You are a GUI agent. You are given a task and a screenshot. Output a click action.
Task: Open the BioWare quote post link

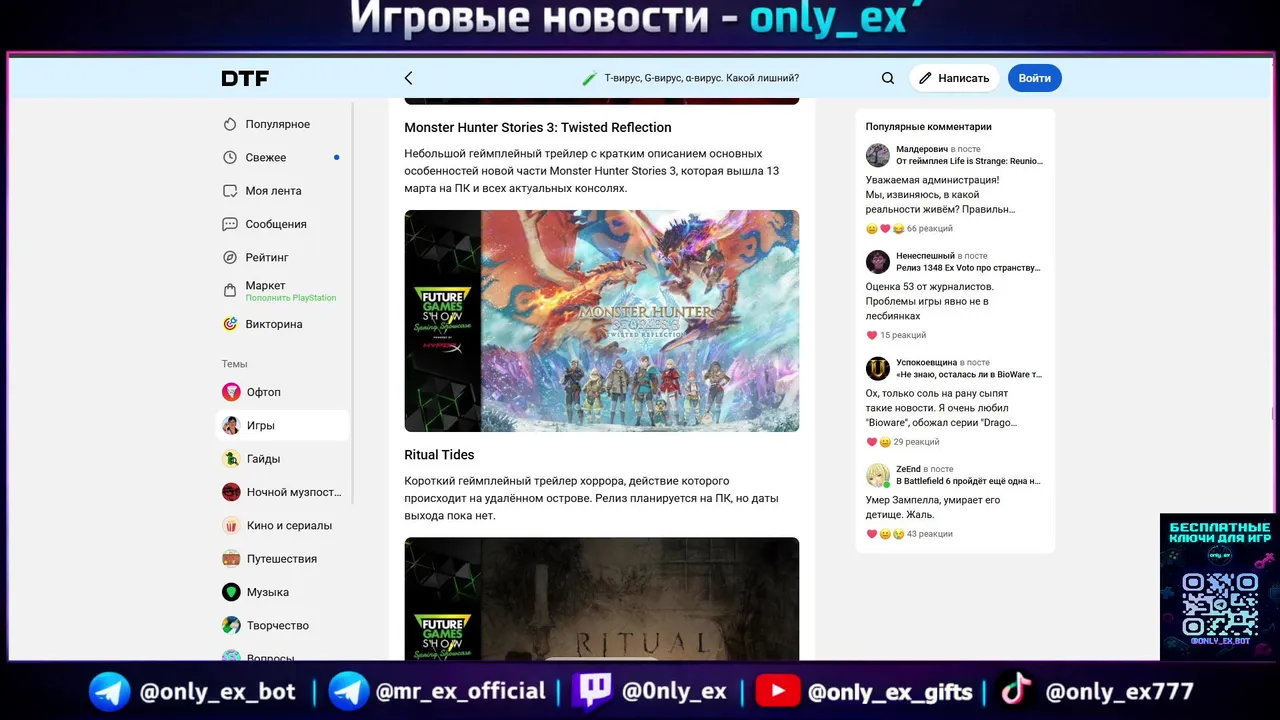(969, 374)
